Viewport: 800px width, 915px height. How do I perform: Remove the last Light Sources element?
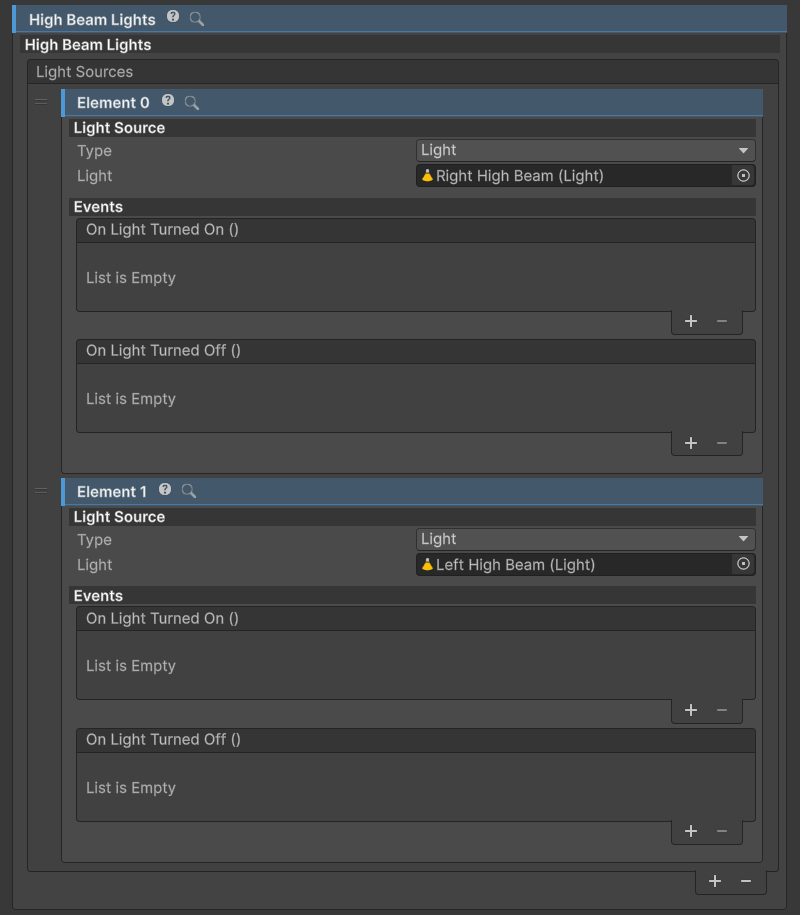[x=746, y=881]
